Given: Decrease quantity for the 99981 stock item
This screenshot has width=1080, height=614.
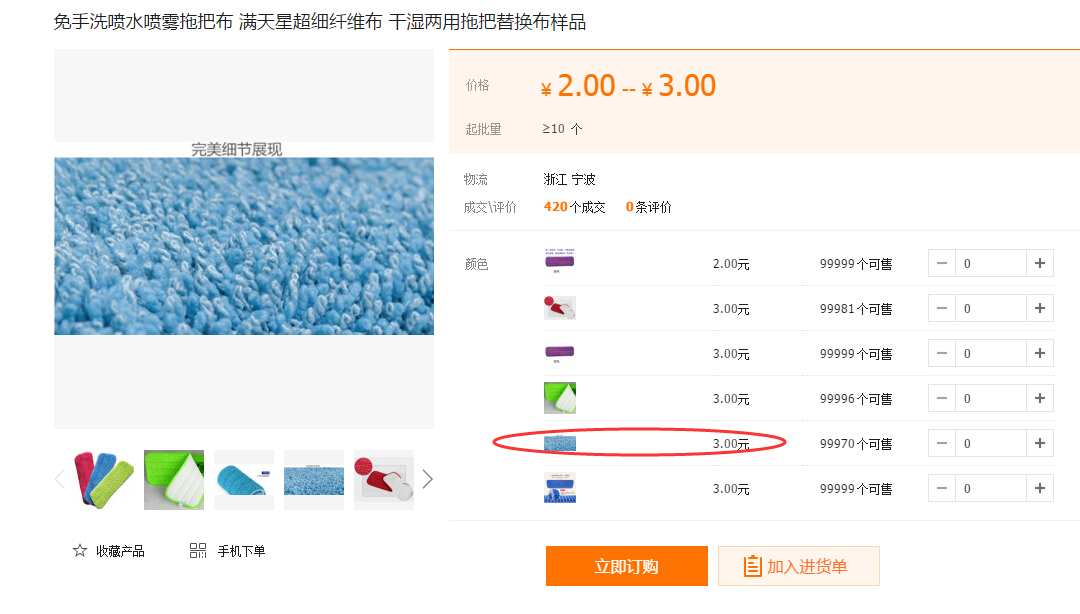Looking at the screenshot, I should (942, 309).
